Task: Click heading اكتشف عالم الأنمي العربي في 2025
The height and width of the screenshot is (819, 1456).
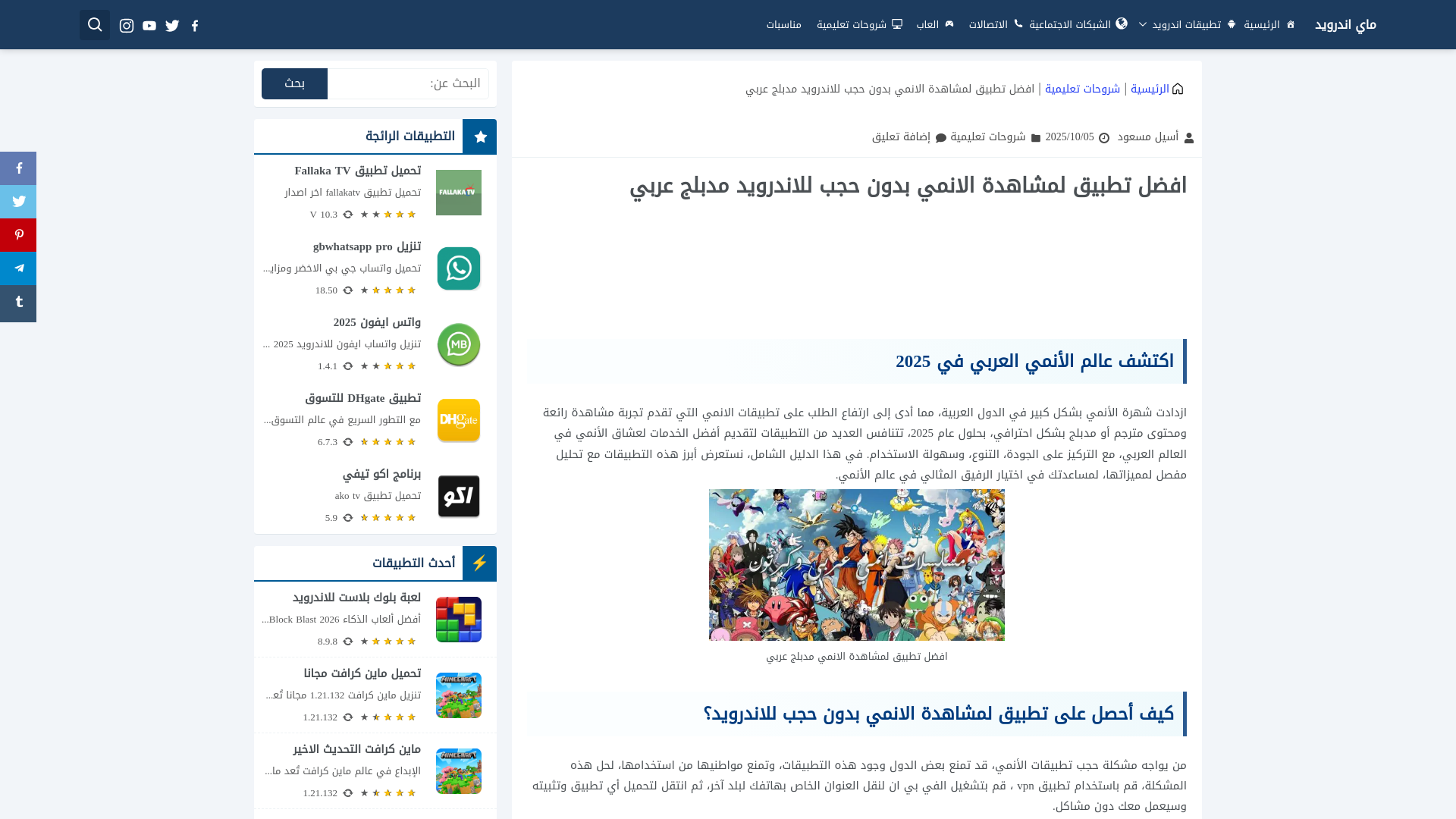Action: 1034,362
